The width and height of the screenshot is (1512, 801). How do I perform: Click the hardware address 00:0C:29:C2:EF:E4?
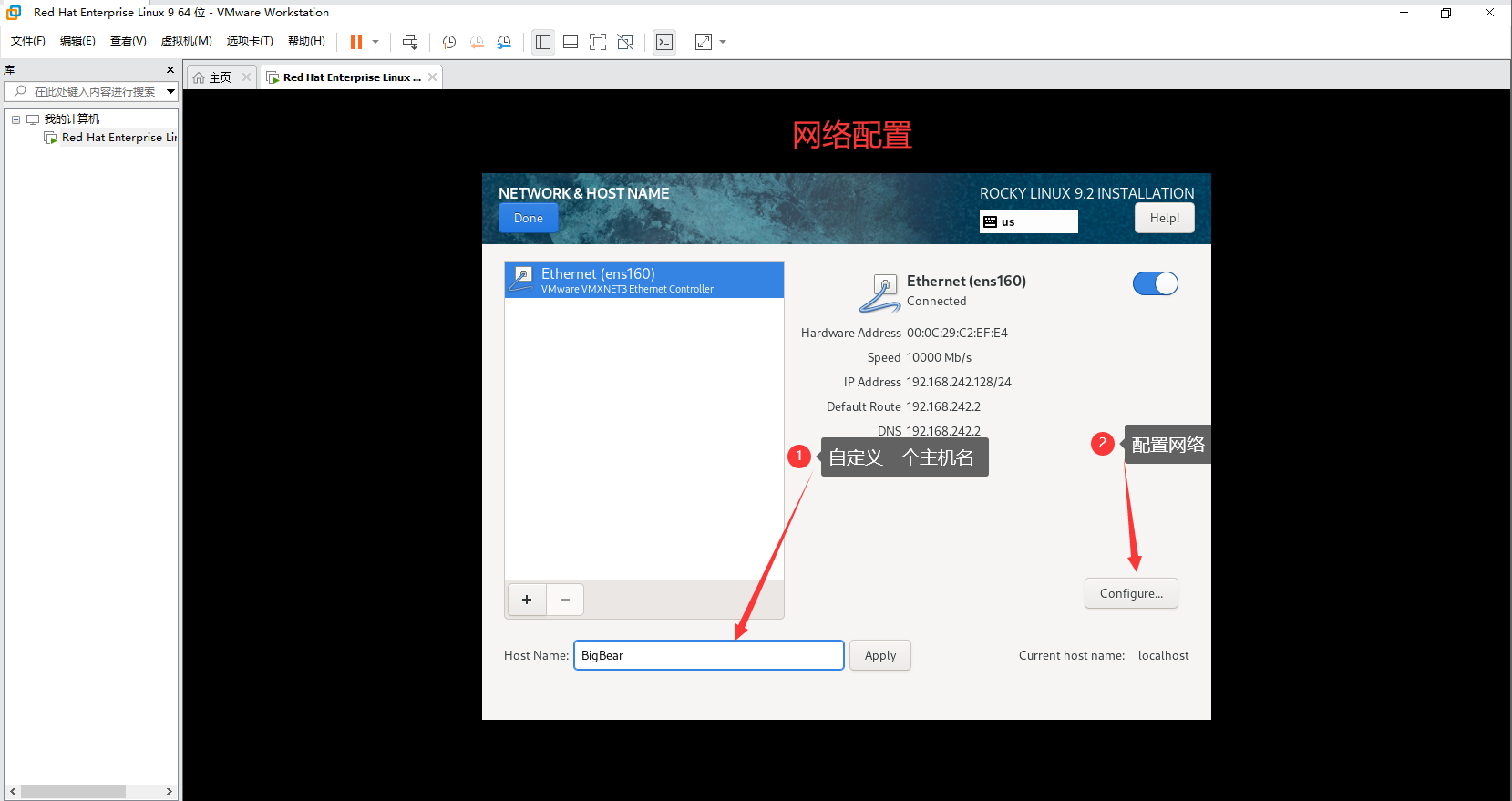pyautogui.click(x=957, y=333)
